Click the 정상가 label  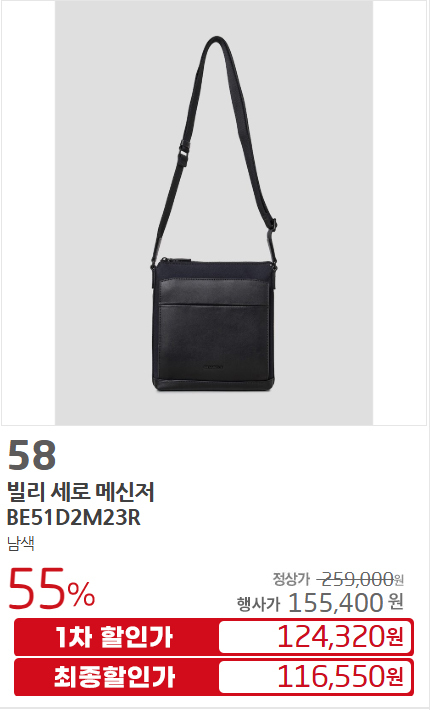tap(291, 578)
